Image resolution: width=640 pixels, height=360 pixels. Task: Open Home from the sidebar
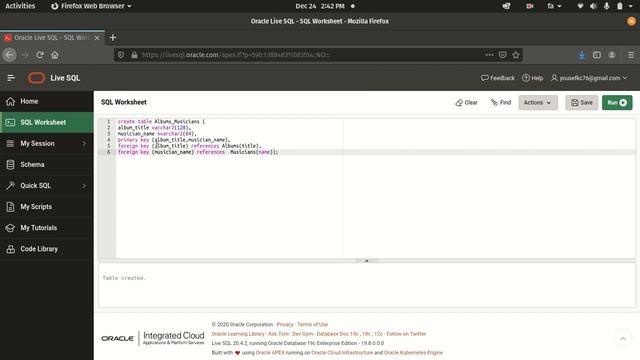pyautogui.click(x=47, y=101)
